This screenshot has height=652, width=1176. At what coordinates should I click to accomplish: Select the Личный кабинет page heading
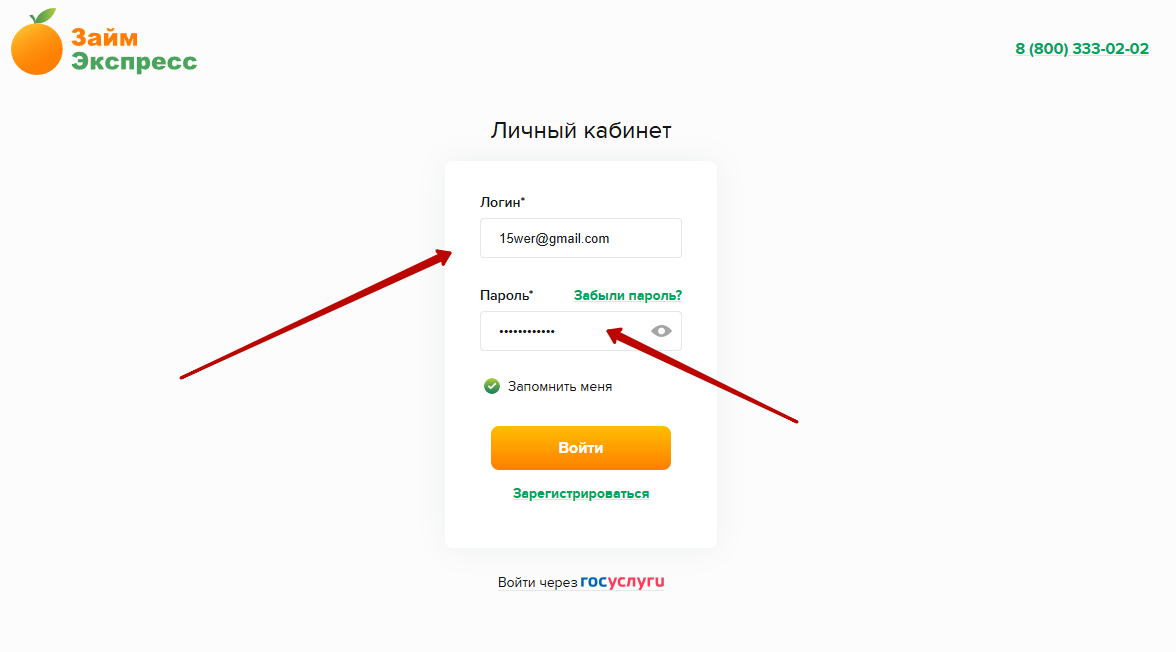[x=580, y=131]
